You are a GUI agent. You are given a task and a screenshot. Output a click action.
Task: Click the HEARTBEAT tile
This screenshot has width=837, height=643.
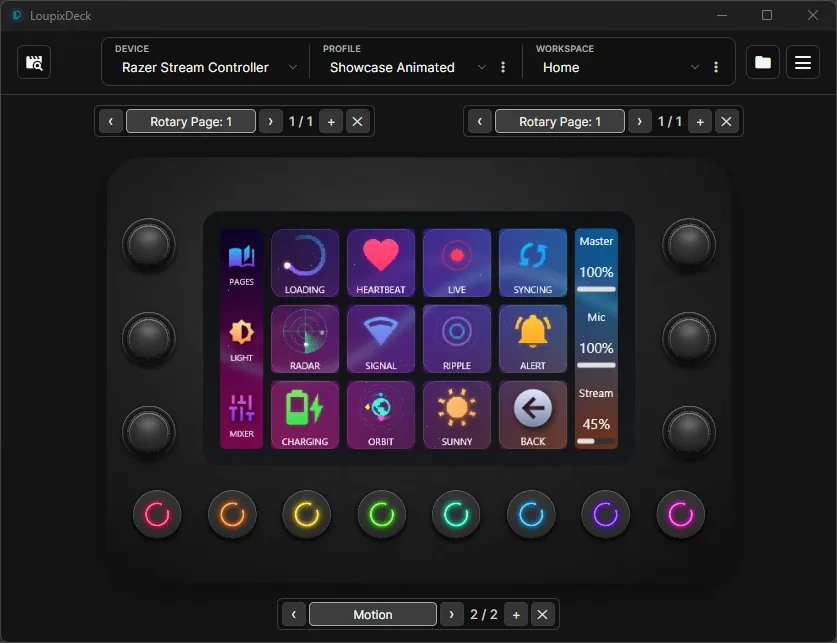pos(381,263)
